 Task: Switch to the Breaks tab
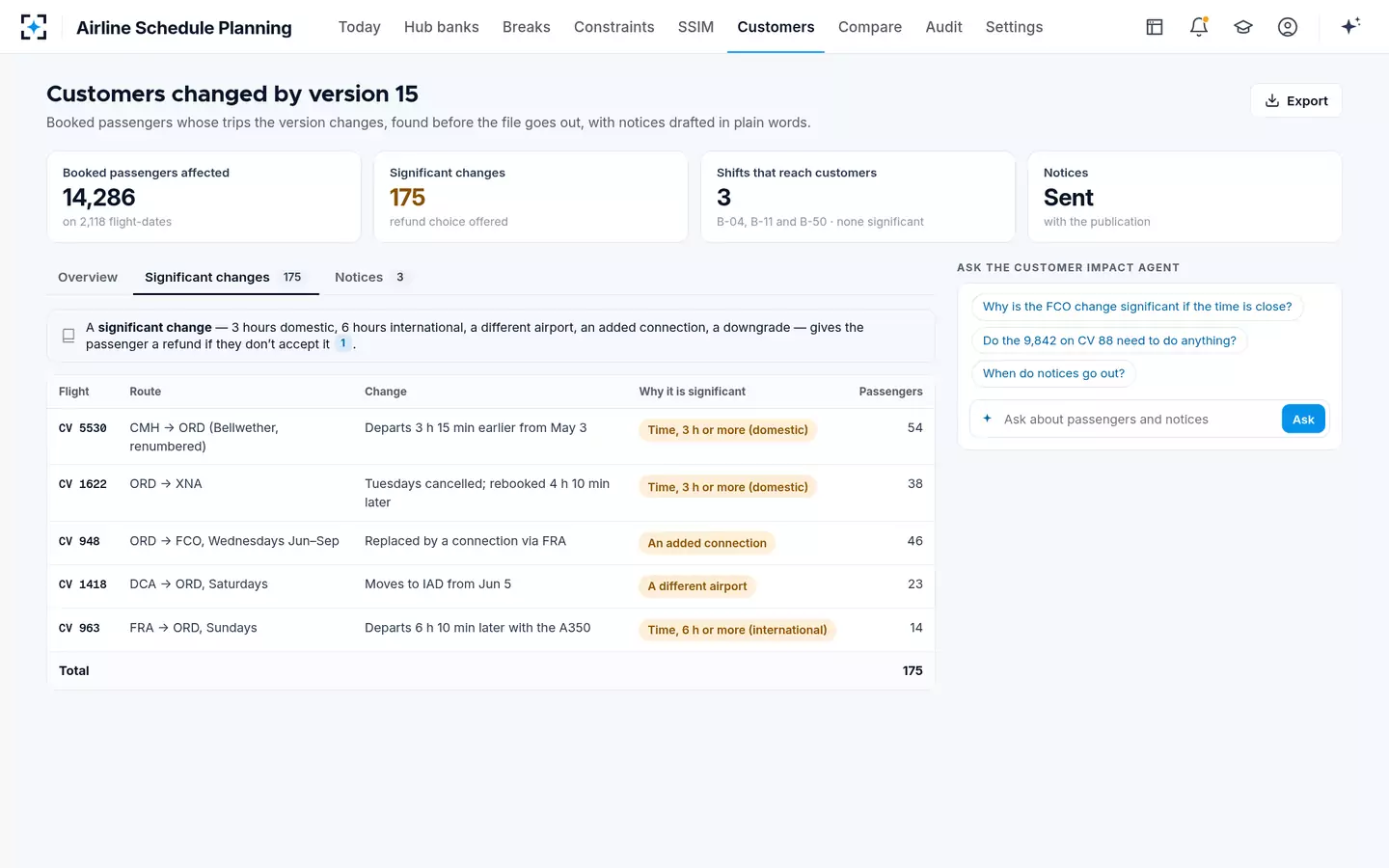pyautogui.click(x=526, y=27)
